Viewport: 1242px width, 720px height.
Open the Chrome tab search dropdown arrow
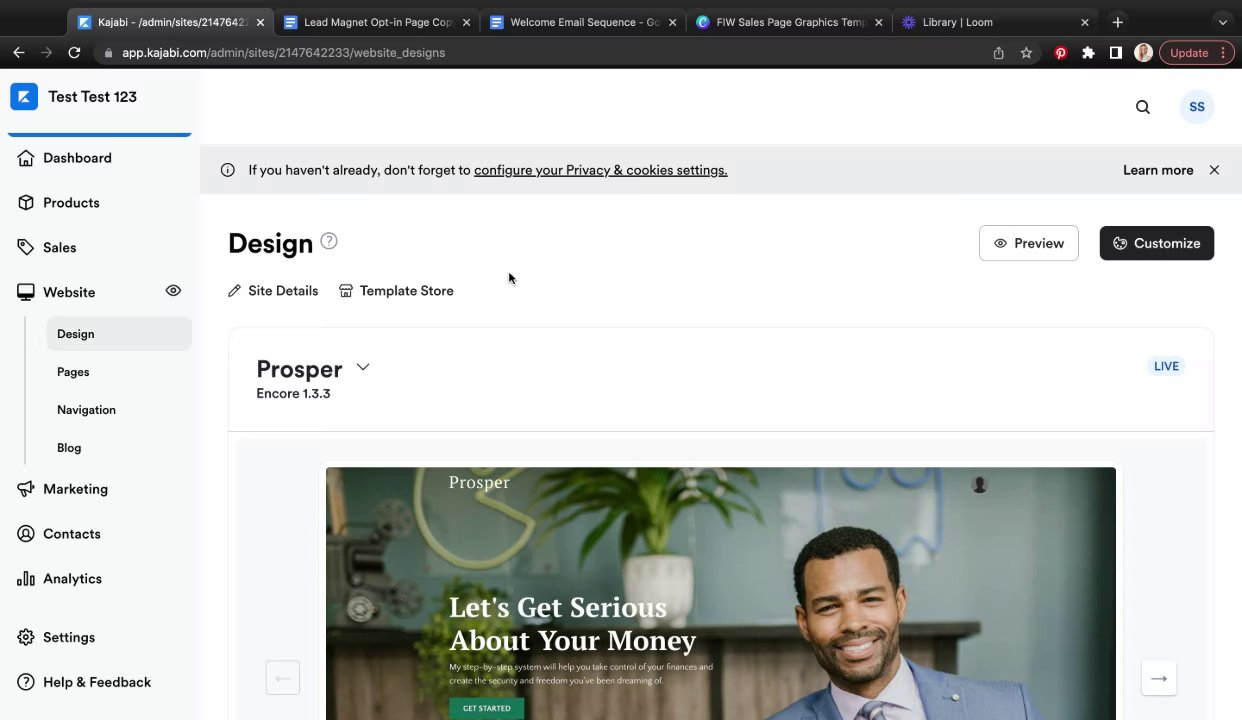[1222, 22]
